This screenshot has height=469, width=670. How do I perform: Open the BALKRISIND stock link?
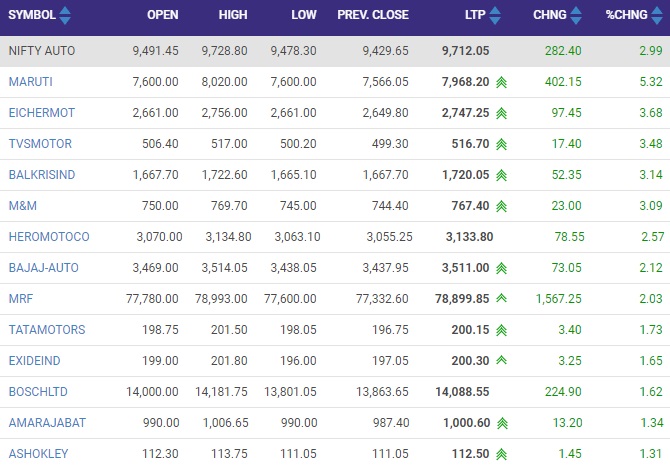pos(42,175)
